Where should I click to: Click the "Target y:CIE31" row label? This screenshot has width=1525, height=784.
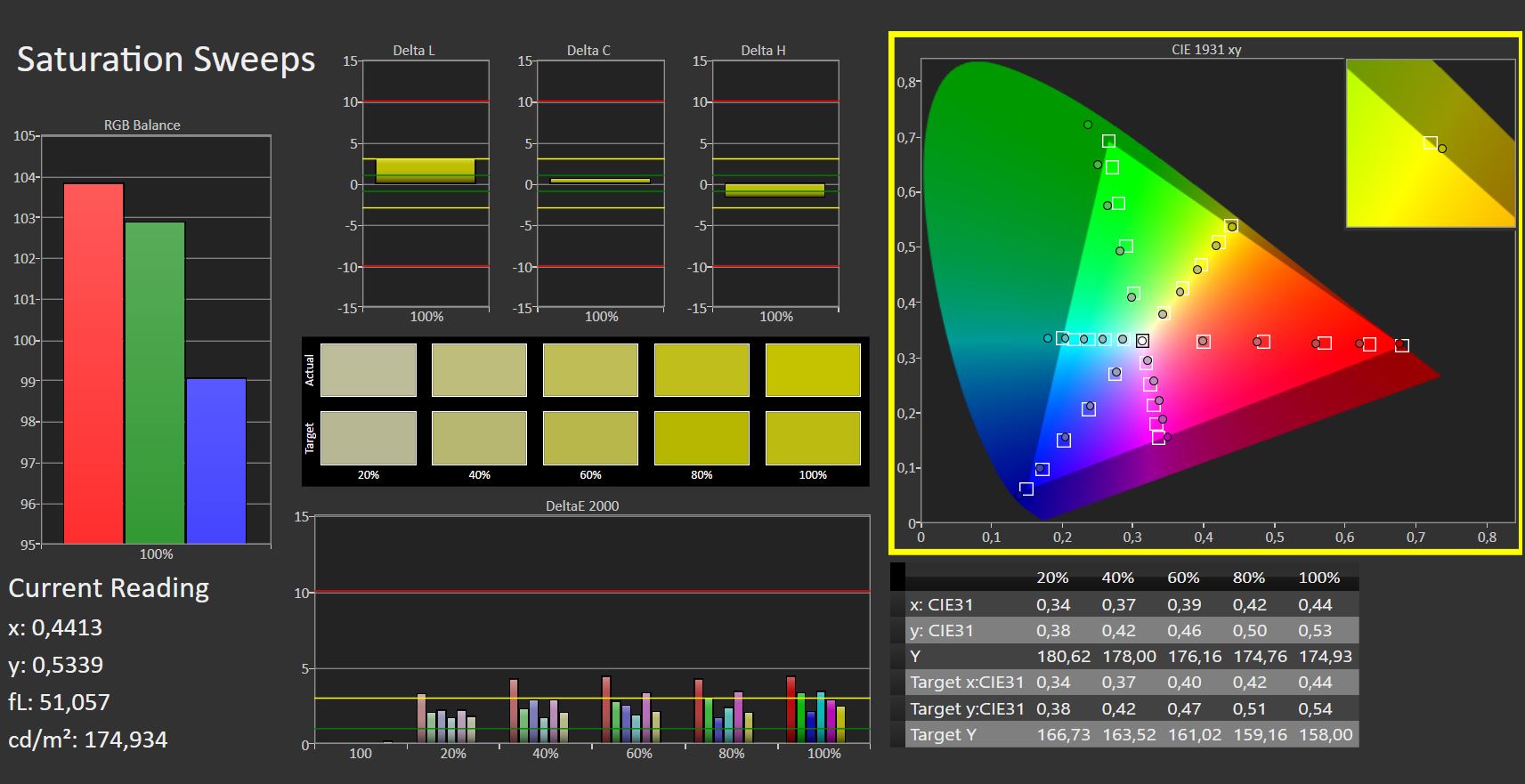pos(966,709)
